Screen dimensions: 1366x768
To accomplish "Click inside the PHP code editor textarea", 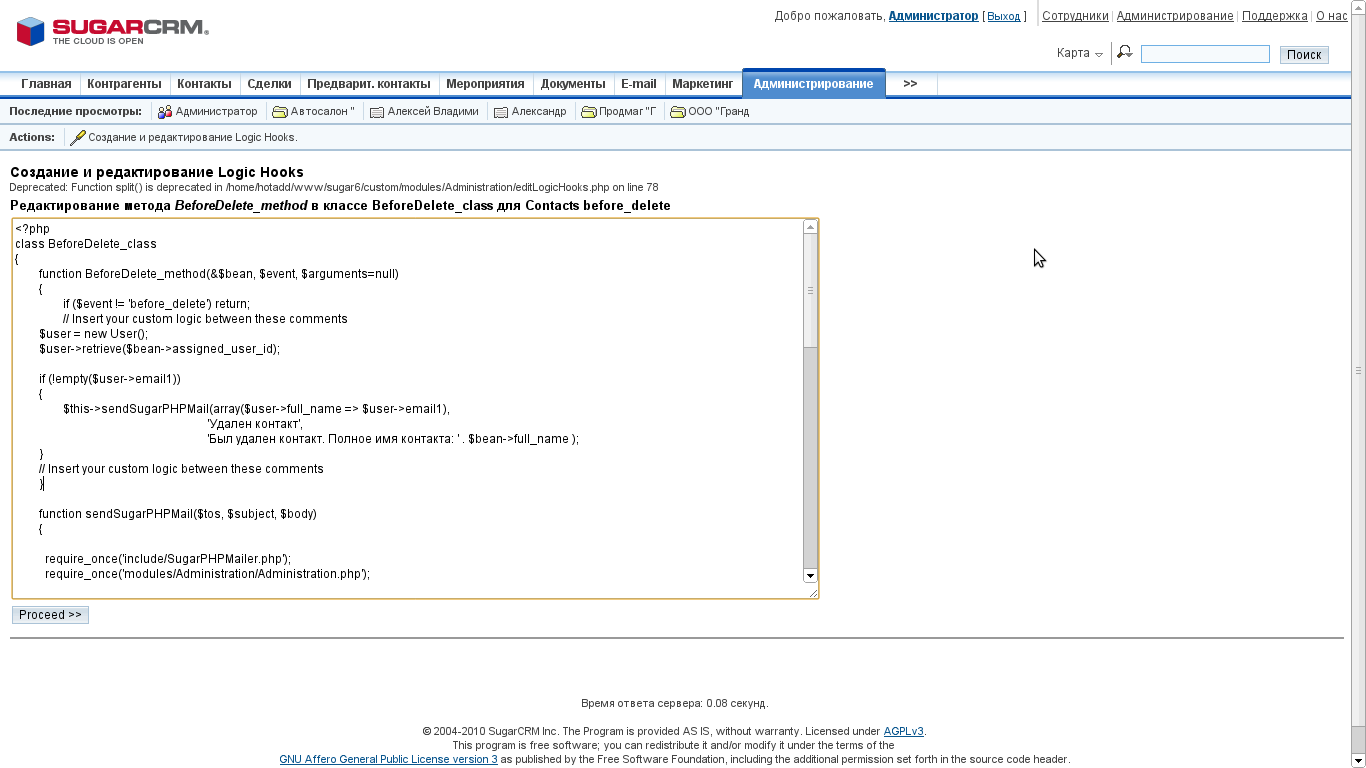I will click(x=408, y=408).
